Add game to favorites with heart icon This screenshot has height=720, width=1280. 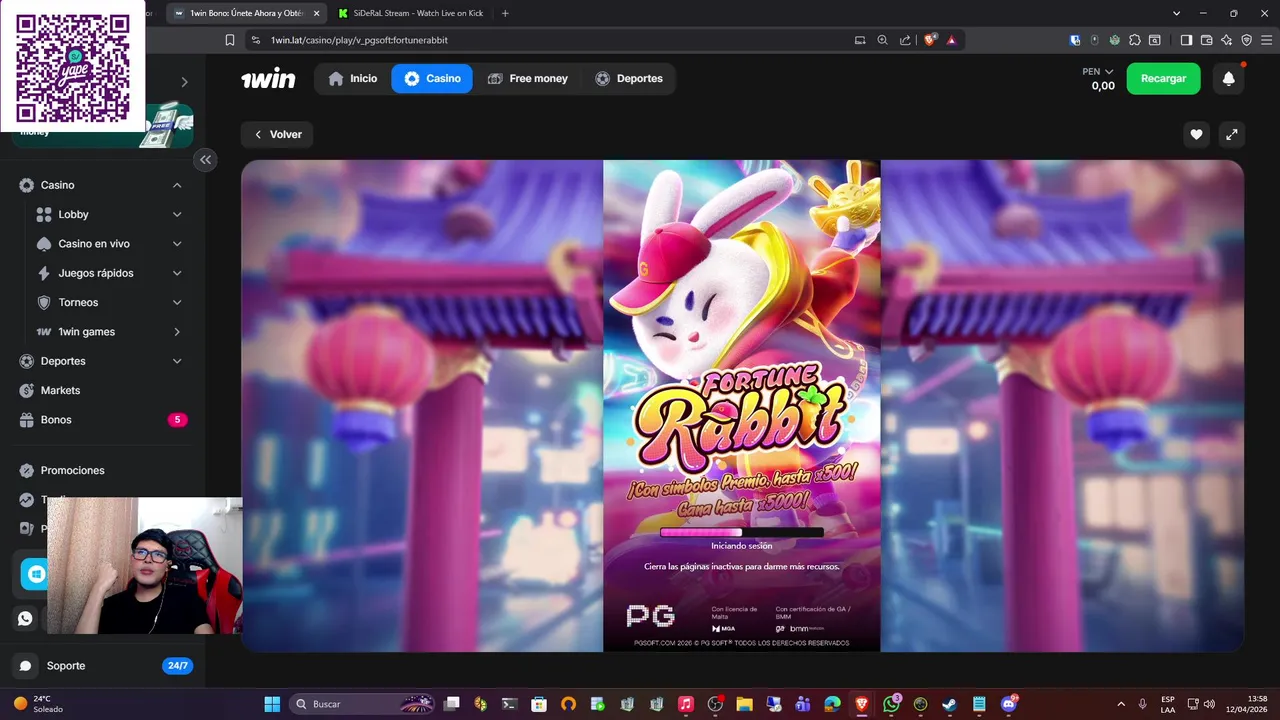tap(1196, 134)
